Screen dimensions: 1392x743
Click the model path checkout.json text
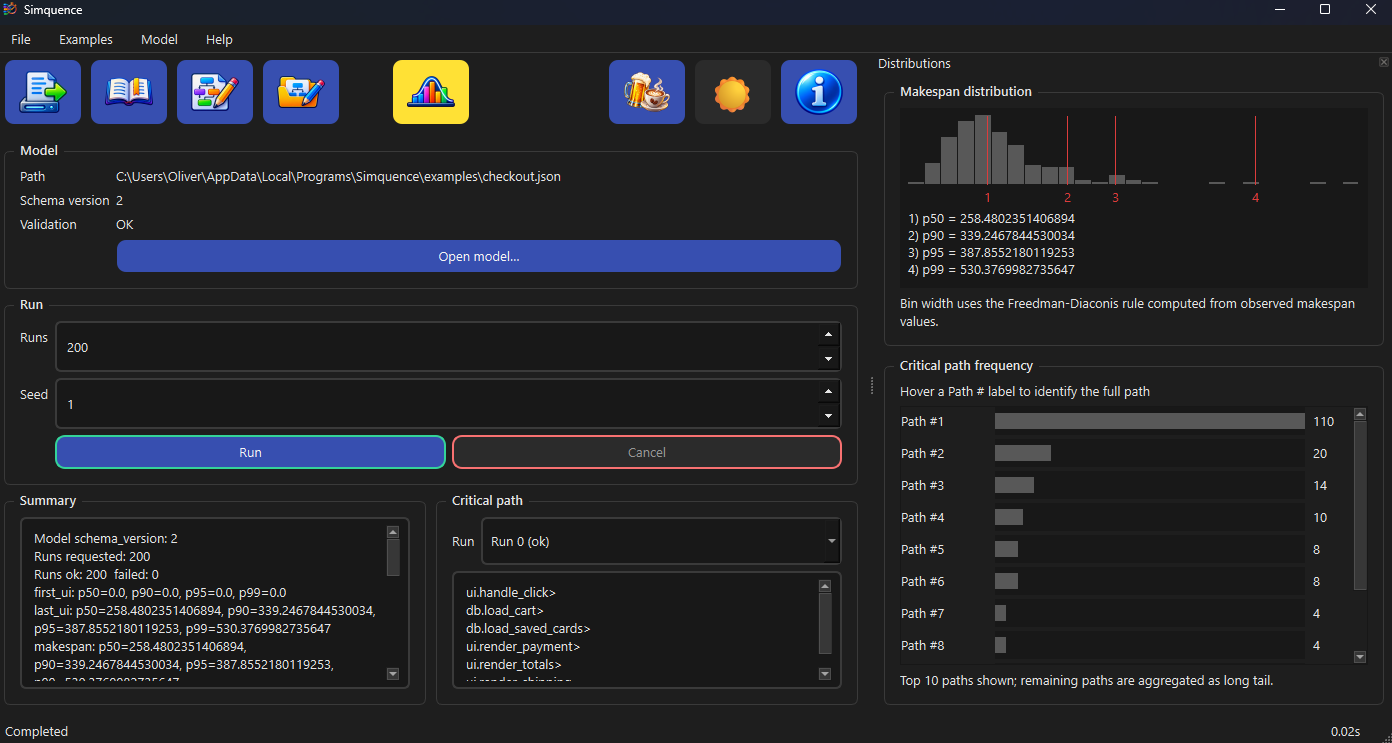(x=338, y=176)
